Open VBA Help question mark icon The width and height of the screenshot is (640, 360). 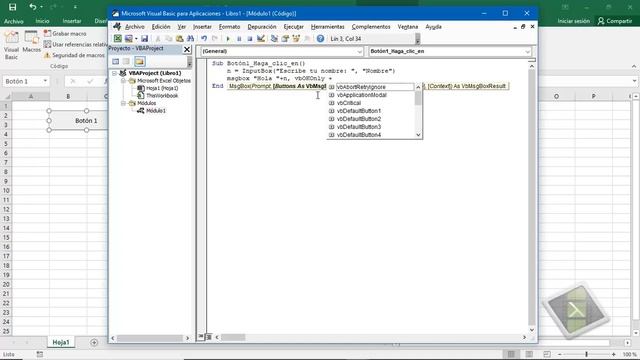pos(320,38)
